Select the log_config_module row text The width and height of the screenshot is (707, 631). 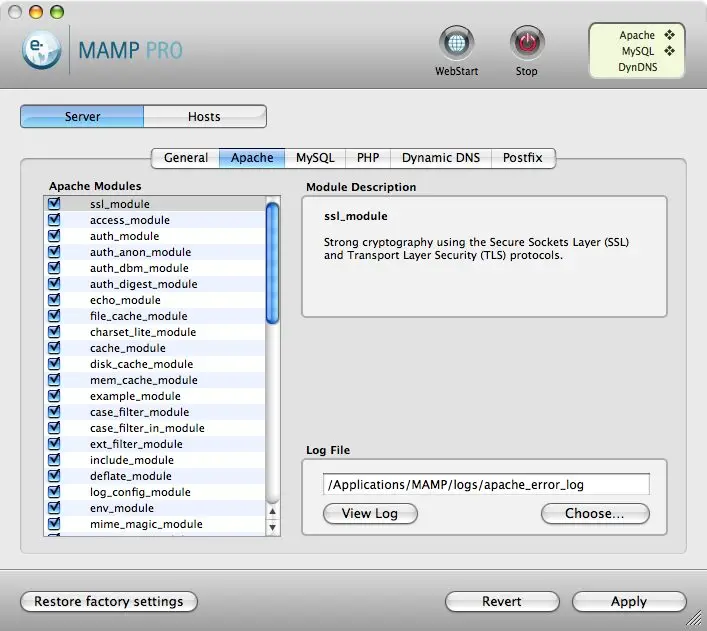tap(140, 492)
